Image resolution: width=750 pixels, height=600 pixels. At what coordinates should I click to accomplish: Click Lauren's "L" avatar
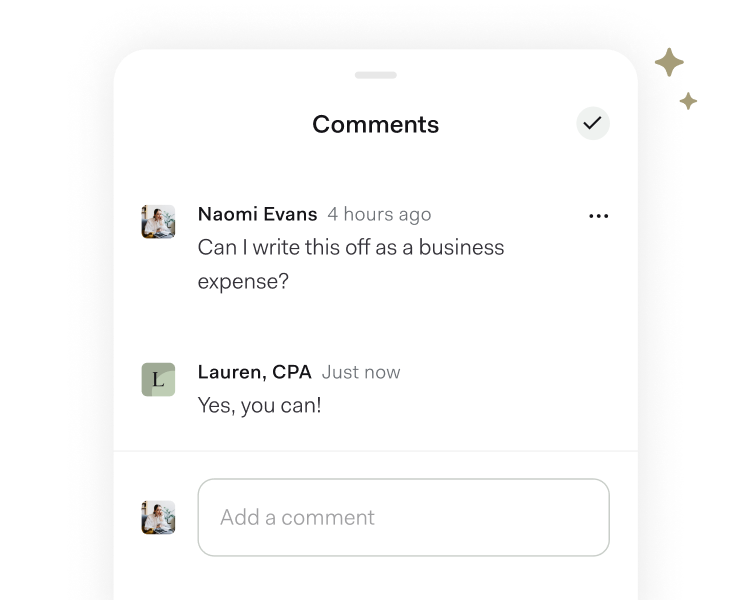click(158, 379)
